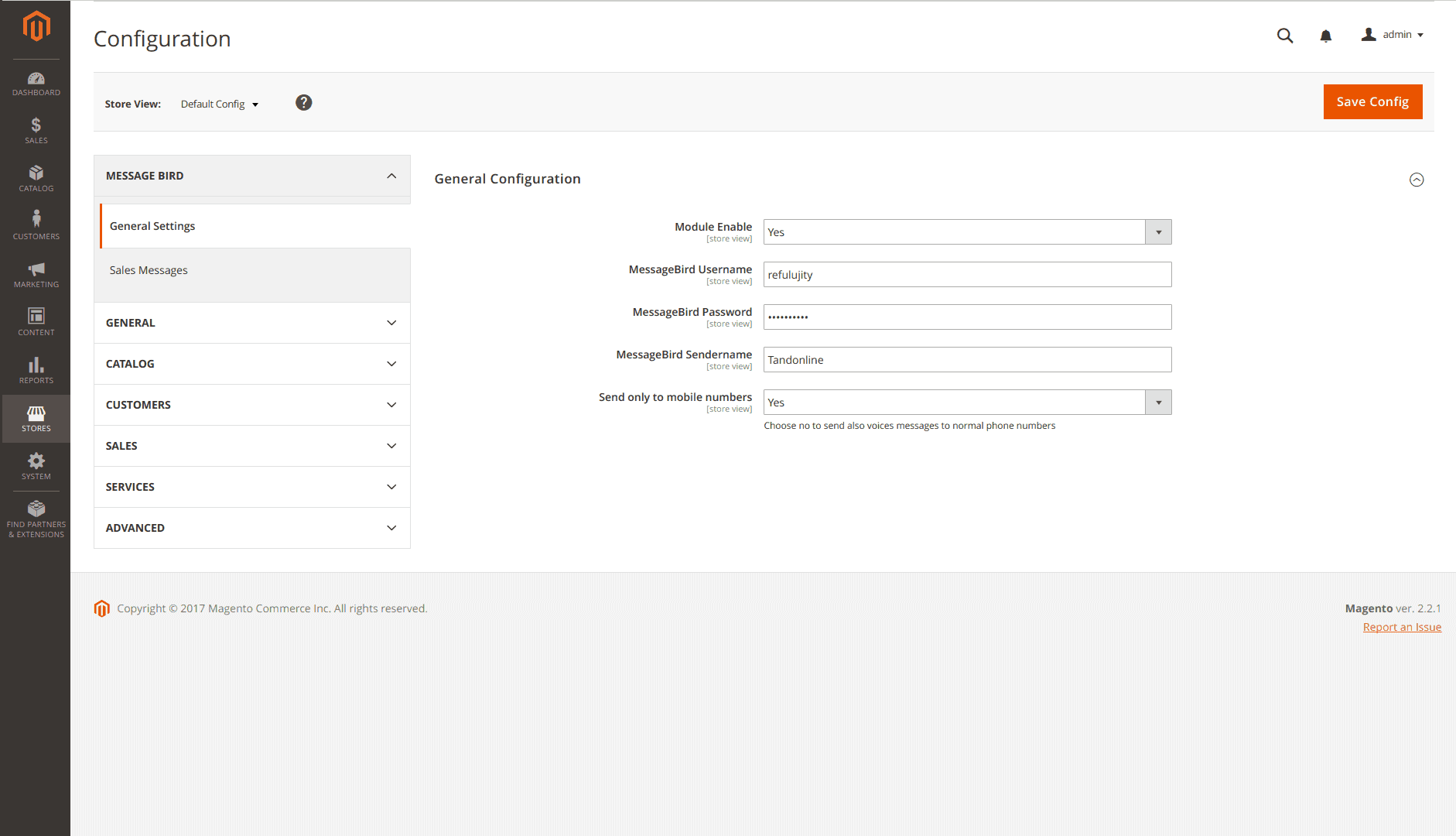This screenshot has width=1456, height=836.
Task: Open the Module Enable dropdown
Action: pos(967,232)
